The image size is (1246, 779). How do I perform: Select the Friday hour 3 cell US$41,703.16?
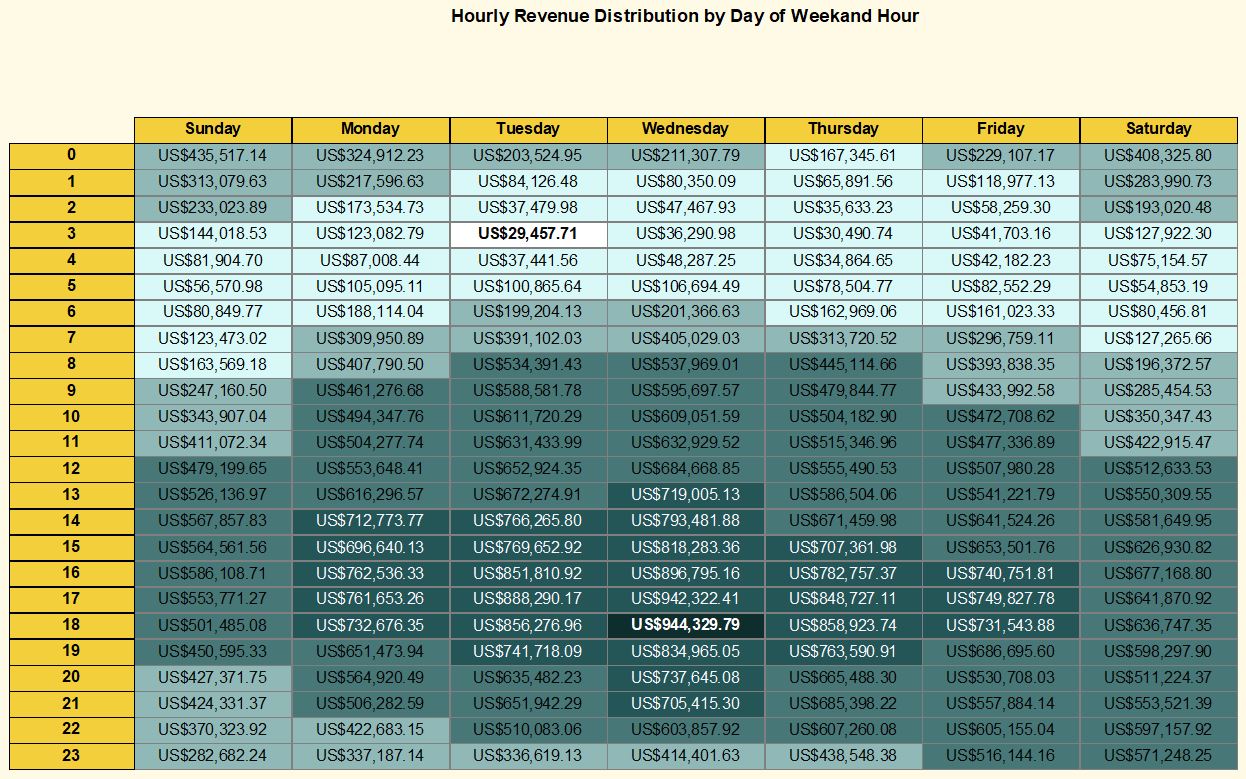click(1000, 233)
